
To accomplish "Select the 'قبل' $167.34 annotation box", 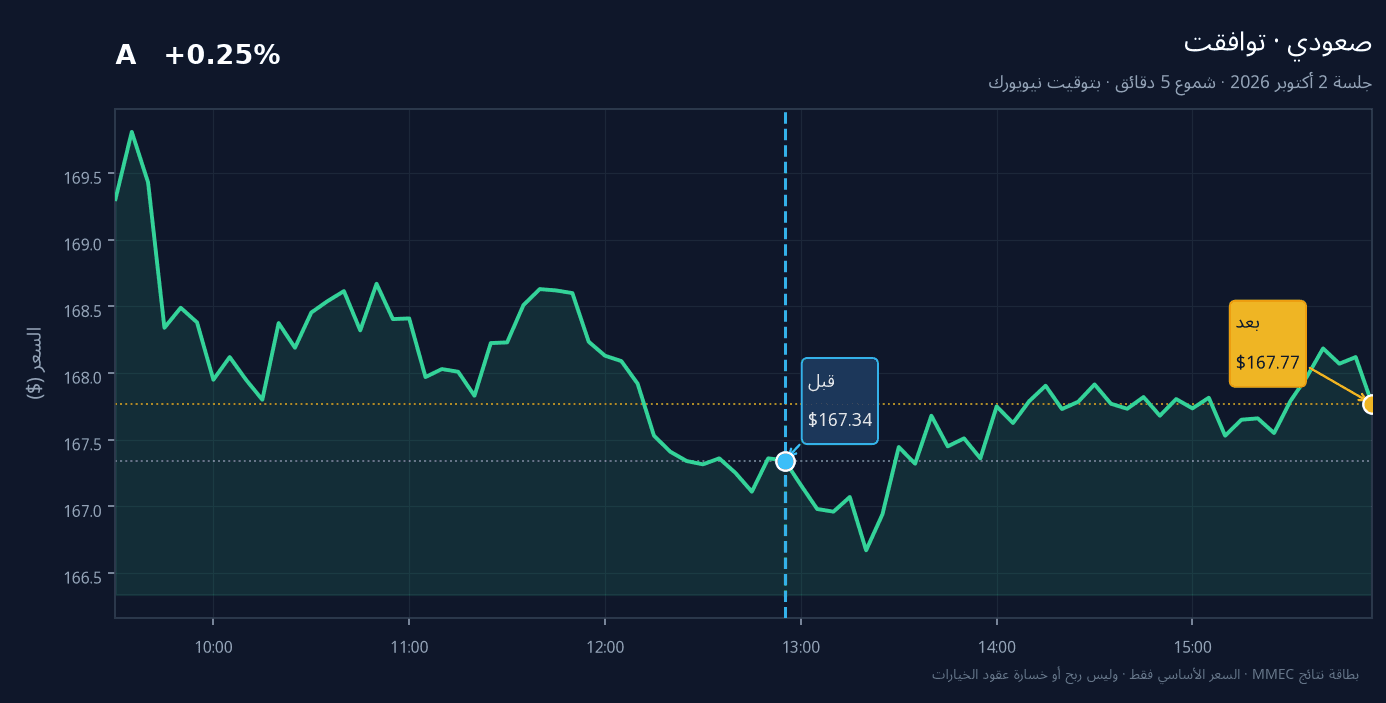I will coord(840,400).
